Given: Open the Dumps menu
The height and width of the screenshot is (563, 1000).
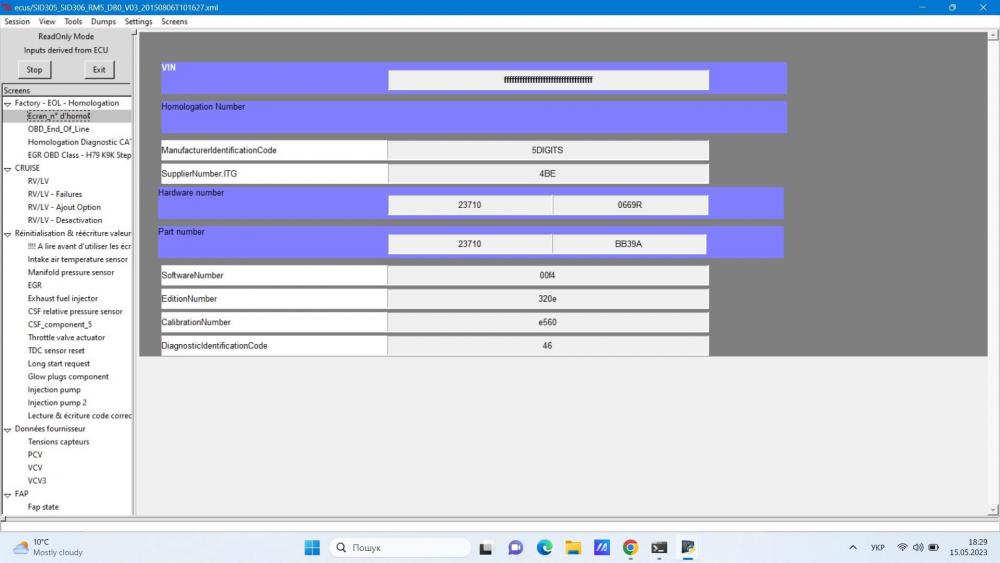Looking at the screenshot, I should tap(103, 22).
